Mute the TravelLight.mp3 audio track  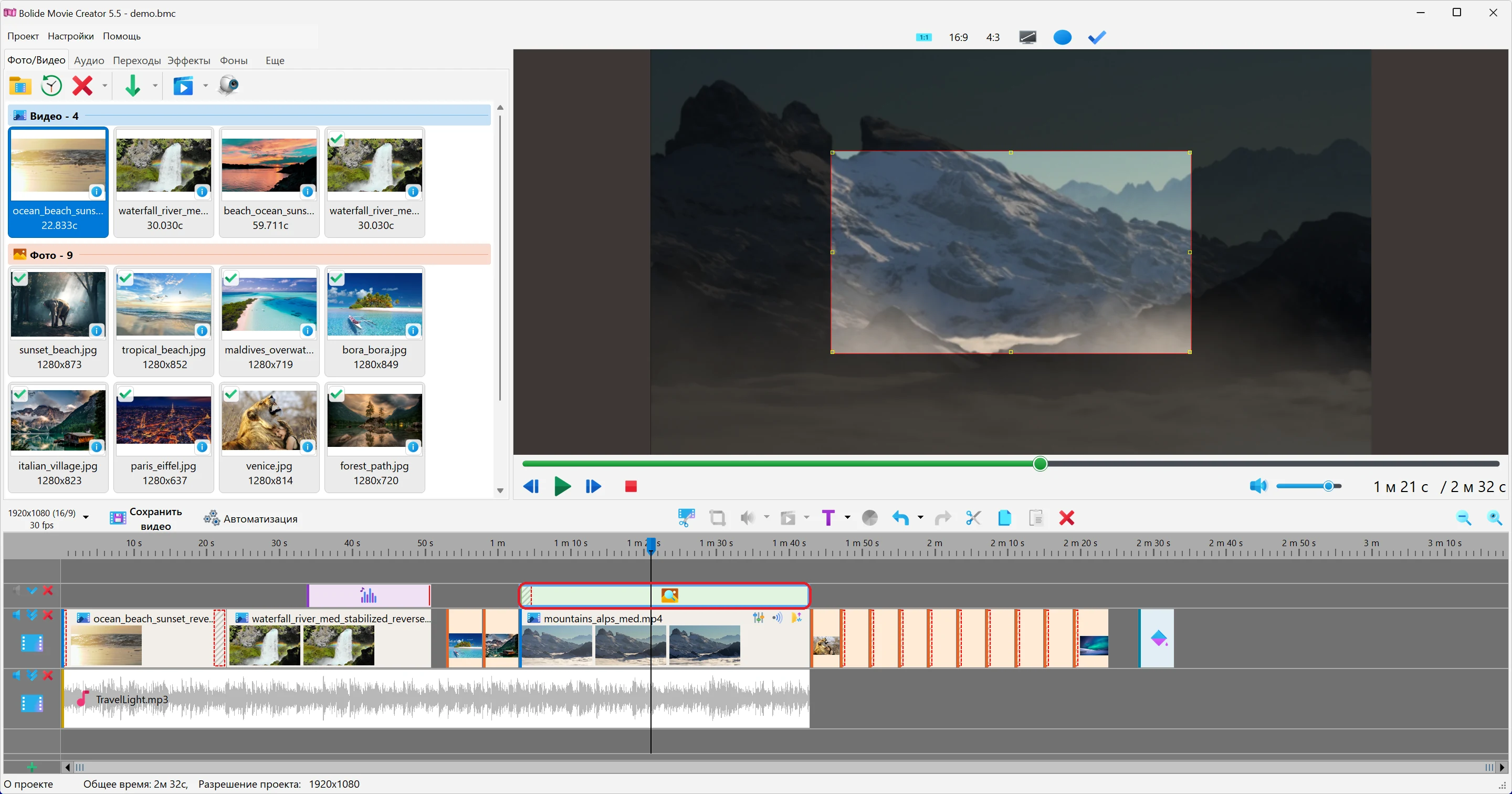[x=16, y=676]
